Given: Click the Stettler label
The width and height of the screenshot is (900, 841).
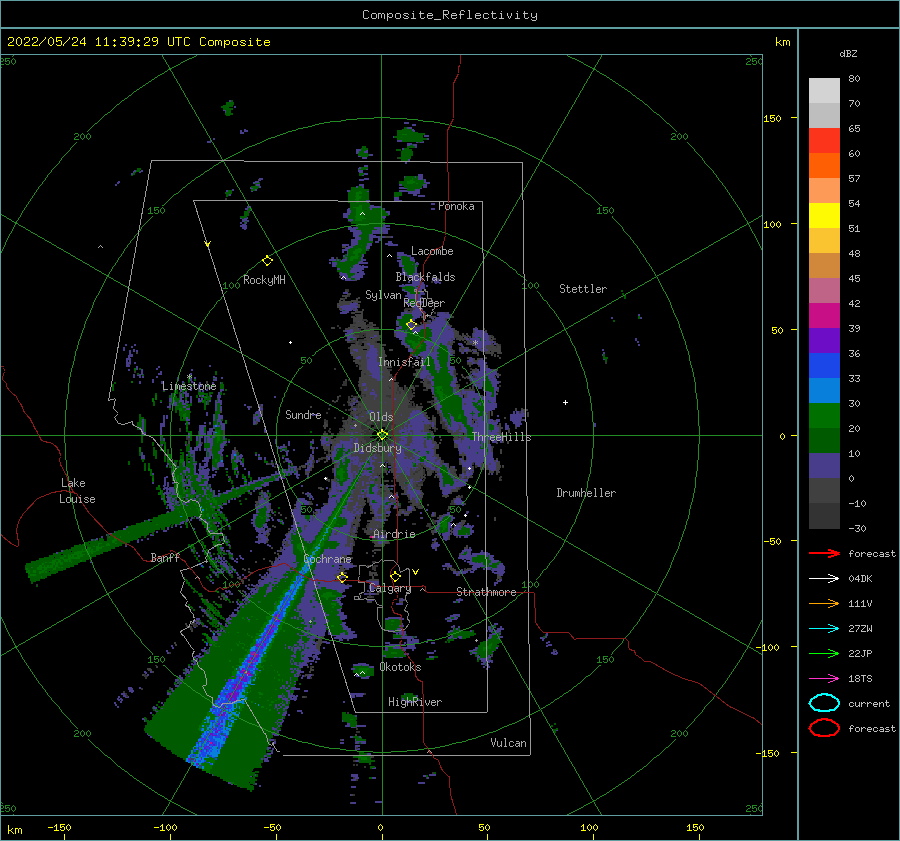Looking at the screenshot, I should point(583,289).
